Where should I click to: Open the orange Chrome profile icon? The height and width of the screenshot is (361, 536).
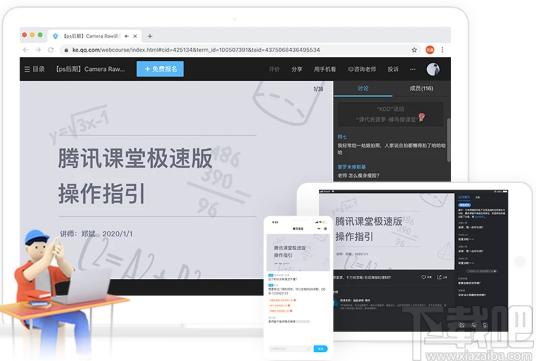(x=430, y=50)
